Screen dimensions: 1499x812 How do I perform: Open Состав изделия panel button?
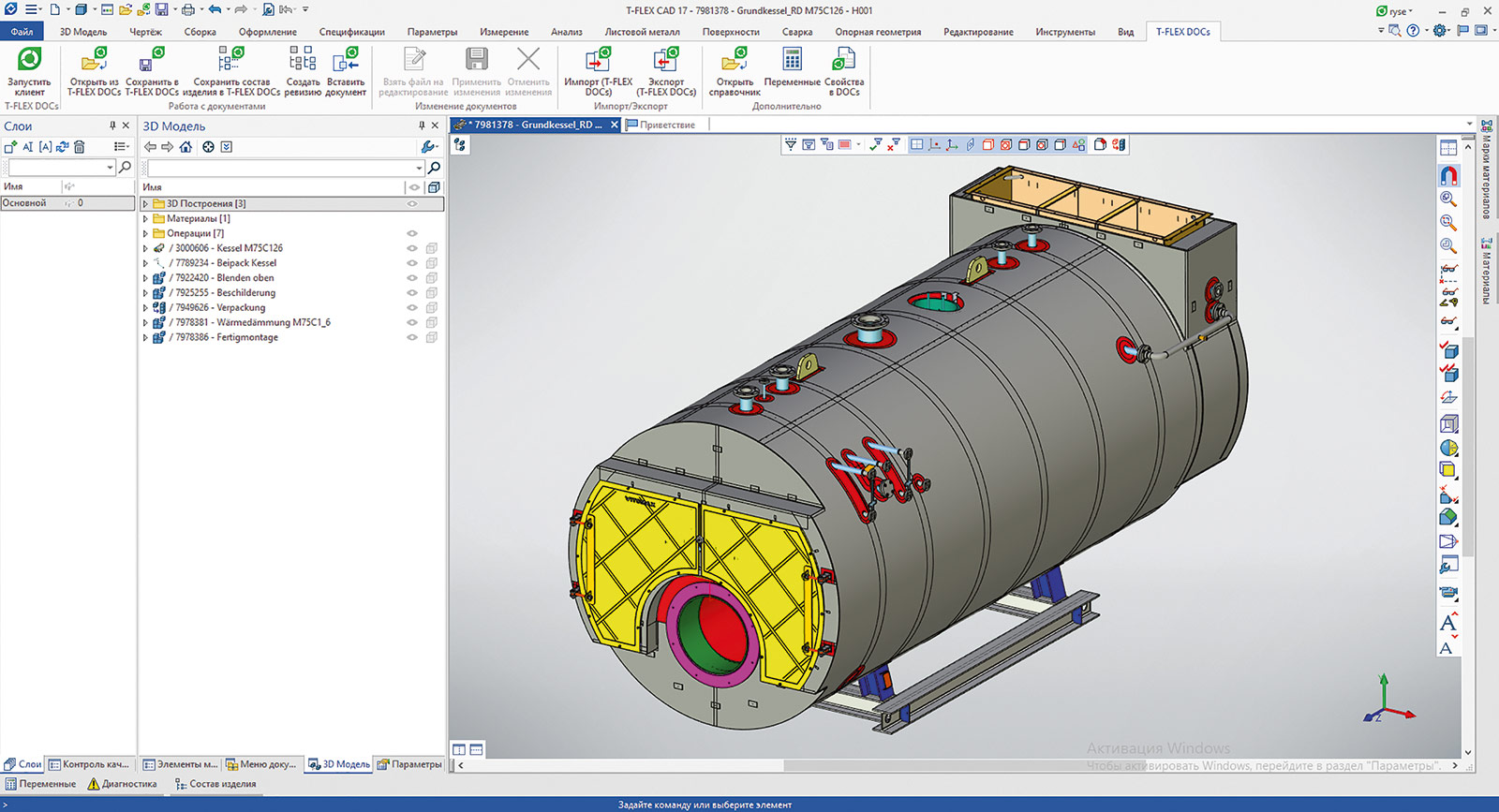coord(215,784)
